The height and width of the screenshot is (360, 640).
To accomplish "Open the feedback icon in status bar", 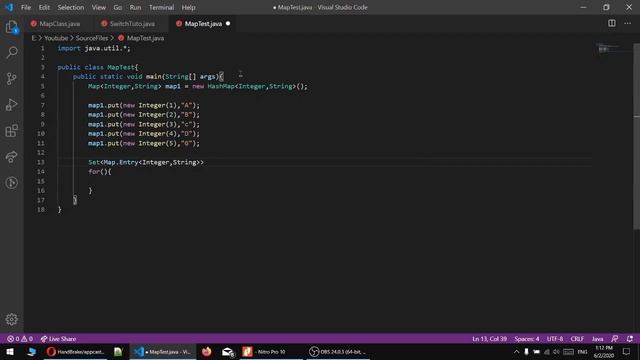I will [x=615, y=339].
